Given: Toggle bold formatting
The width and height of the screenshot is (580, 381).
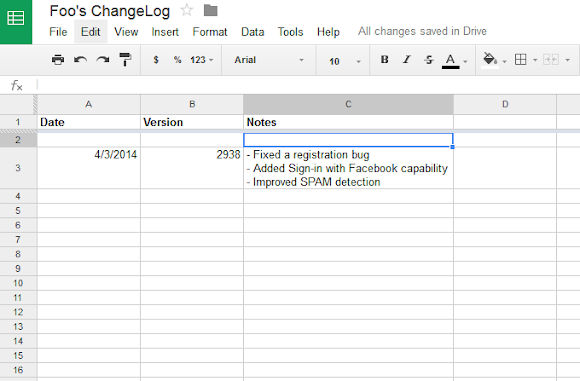Looking at the screenshot, I should [385, 60].
